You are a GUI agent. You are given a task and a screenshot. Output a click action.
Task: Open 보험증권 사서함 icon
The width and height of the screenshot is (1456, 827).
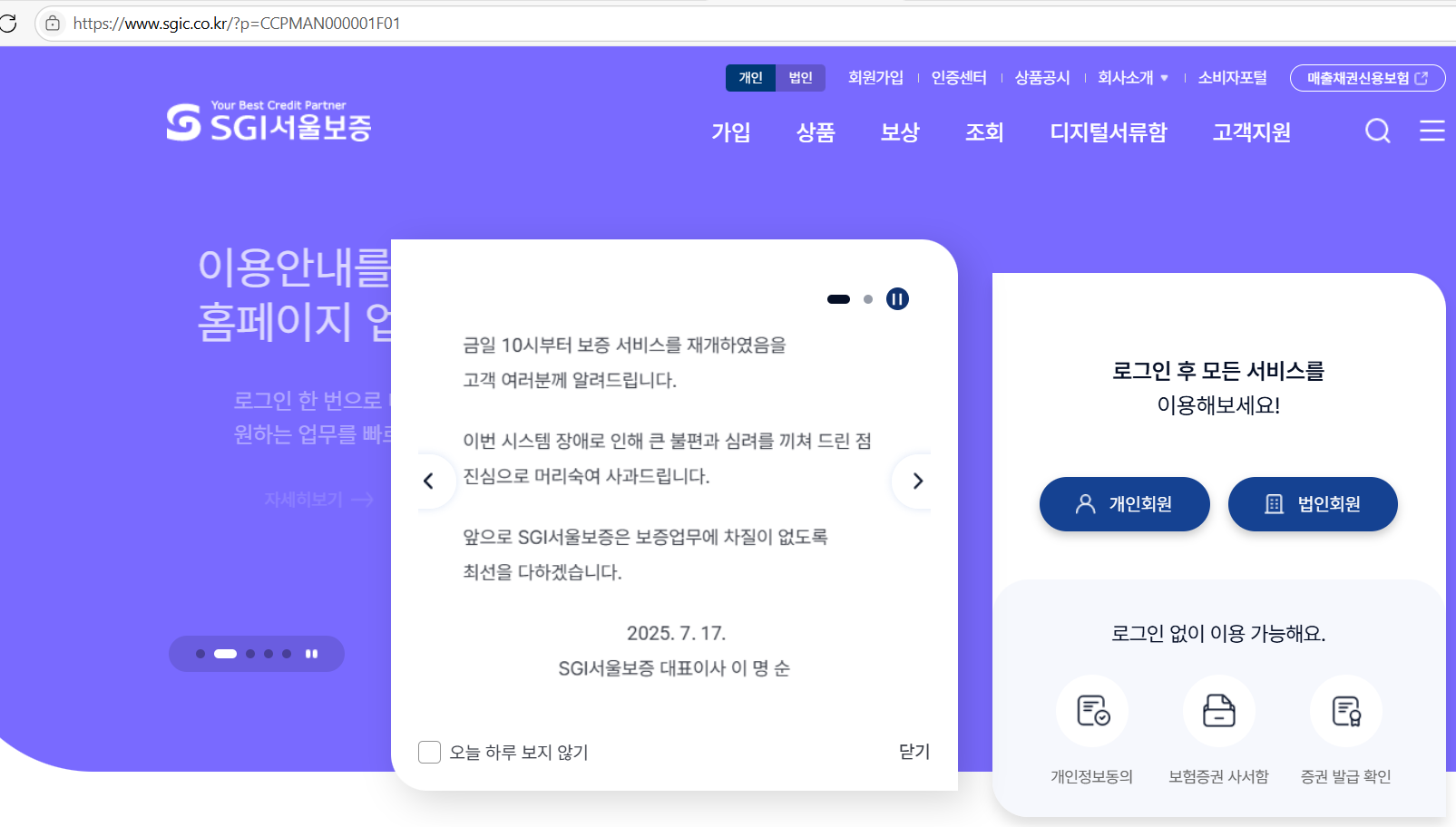tap(1219, 711)
